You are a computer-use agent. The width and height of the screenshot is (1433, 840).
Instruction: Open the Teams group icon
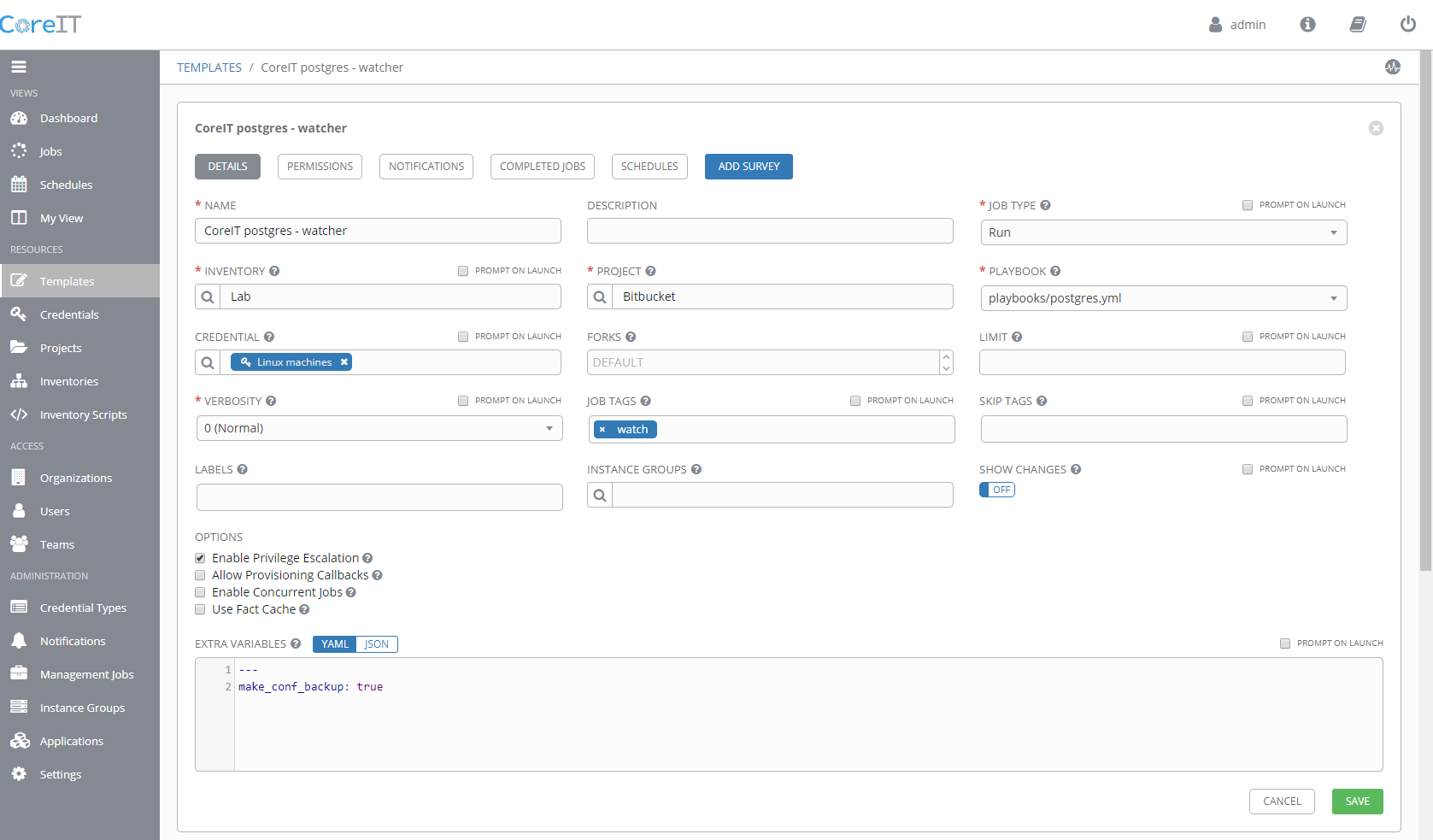coord(19,544)
